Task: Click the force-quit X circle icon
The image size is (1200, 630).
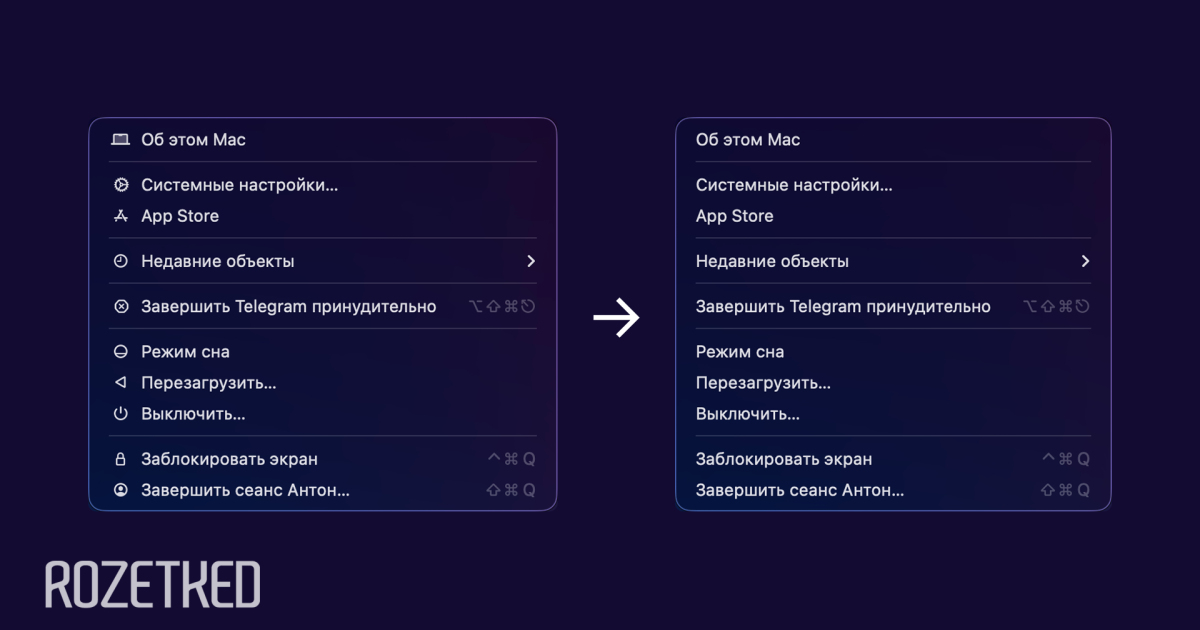Action: pyautogui.click(x=121, y=307)
